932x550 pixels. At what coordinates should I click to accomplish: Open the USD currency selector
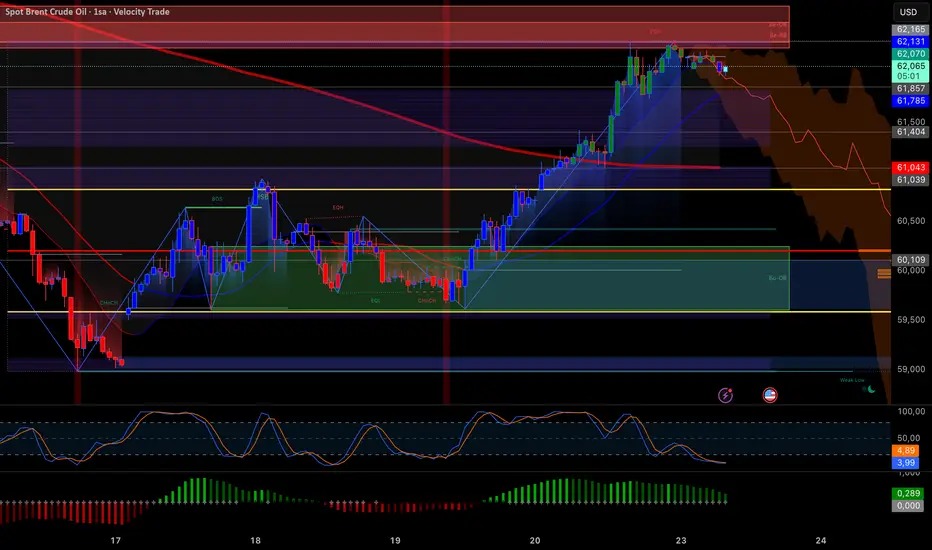point(908,12)
